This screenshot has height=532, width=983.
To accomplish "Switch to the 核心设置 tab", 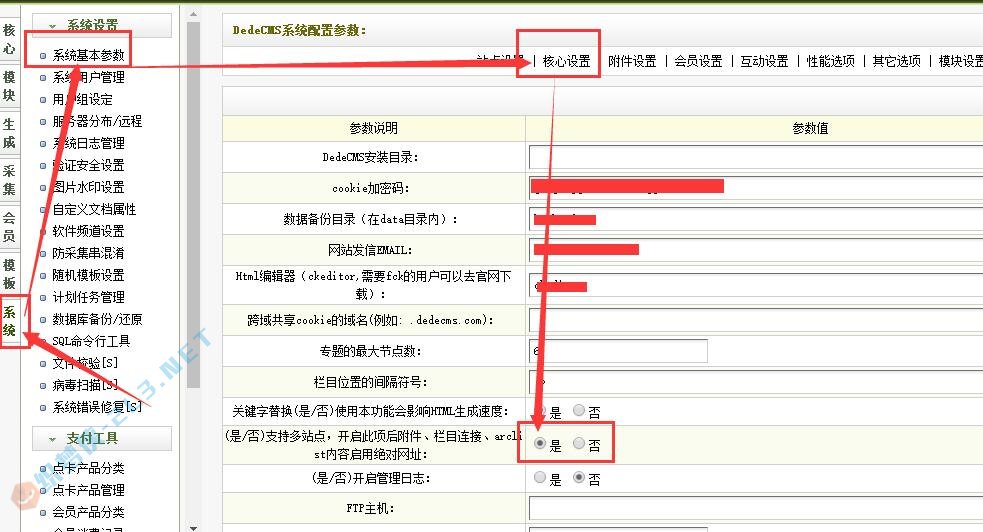I will tap(566, 61).
